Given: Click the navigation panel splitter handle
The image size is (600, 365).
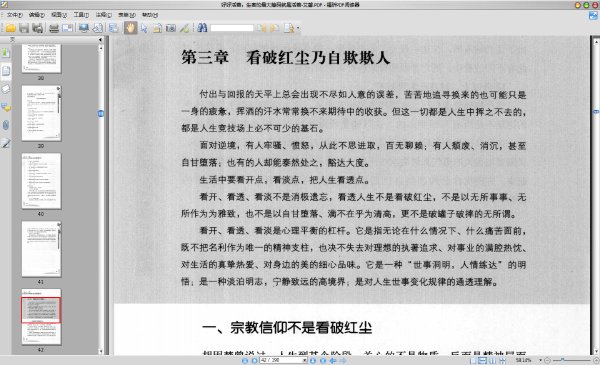Looking at the screenshot, I should [x=101, y=113].
